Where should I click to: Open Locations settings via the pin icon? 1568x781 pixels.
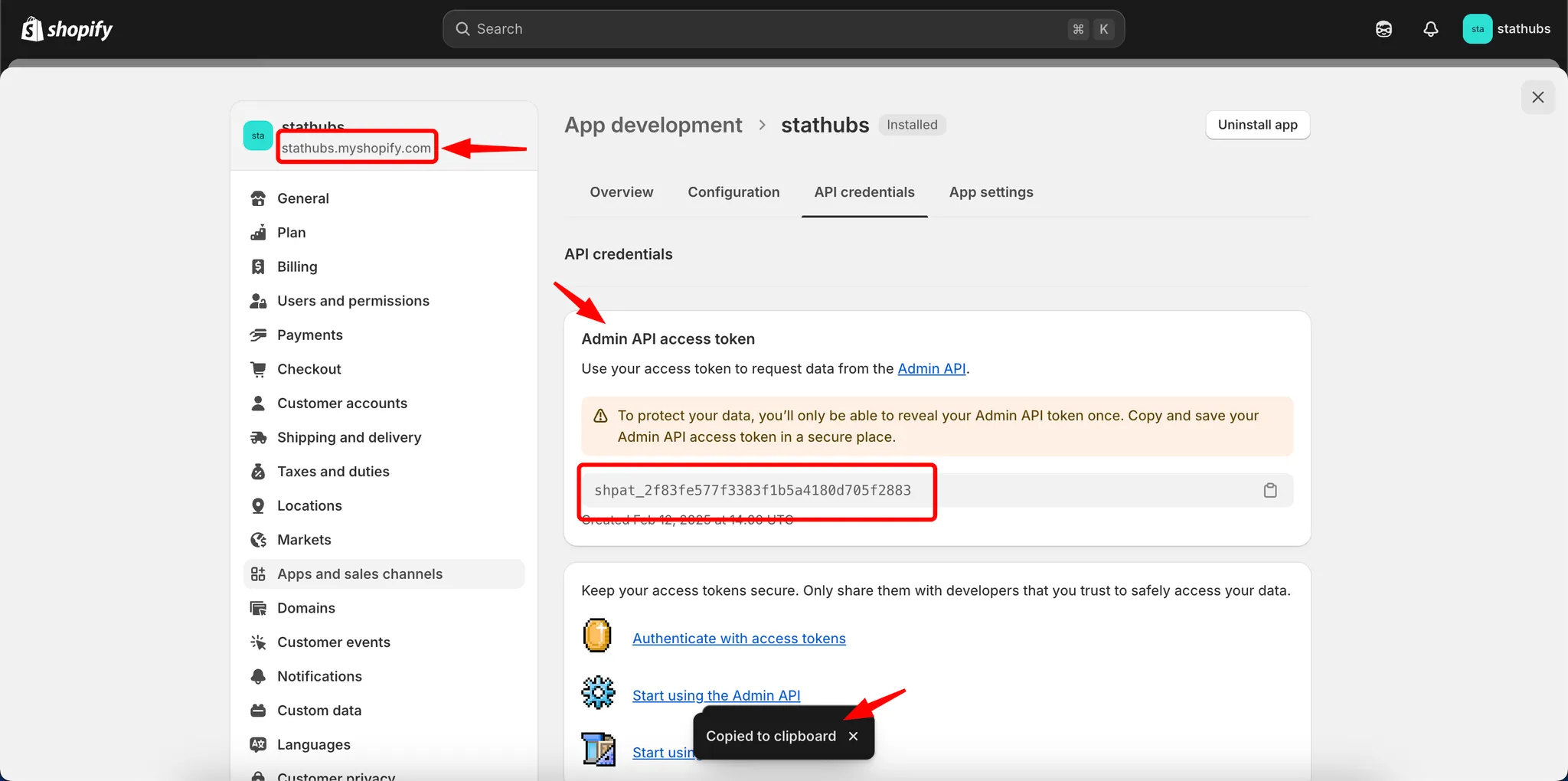(x=258, y=505)
